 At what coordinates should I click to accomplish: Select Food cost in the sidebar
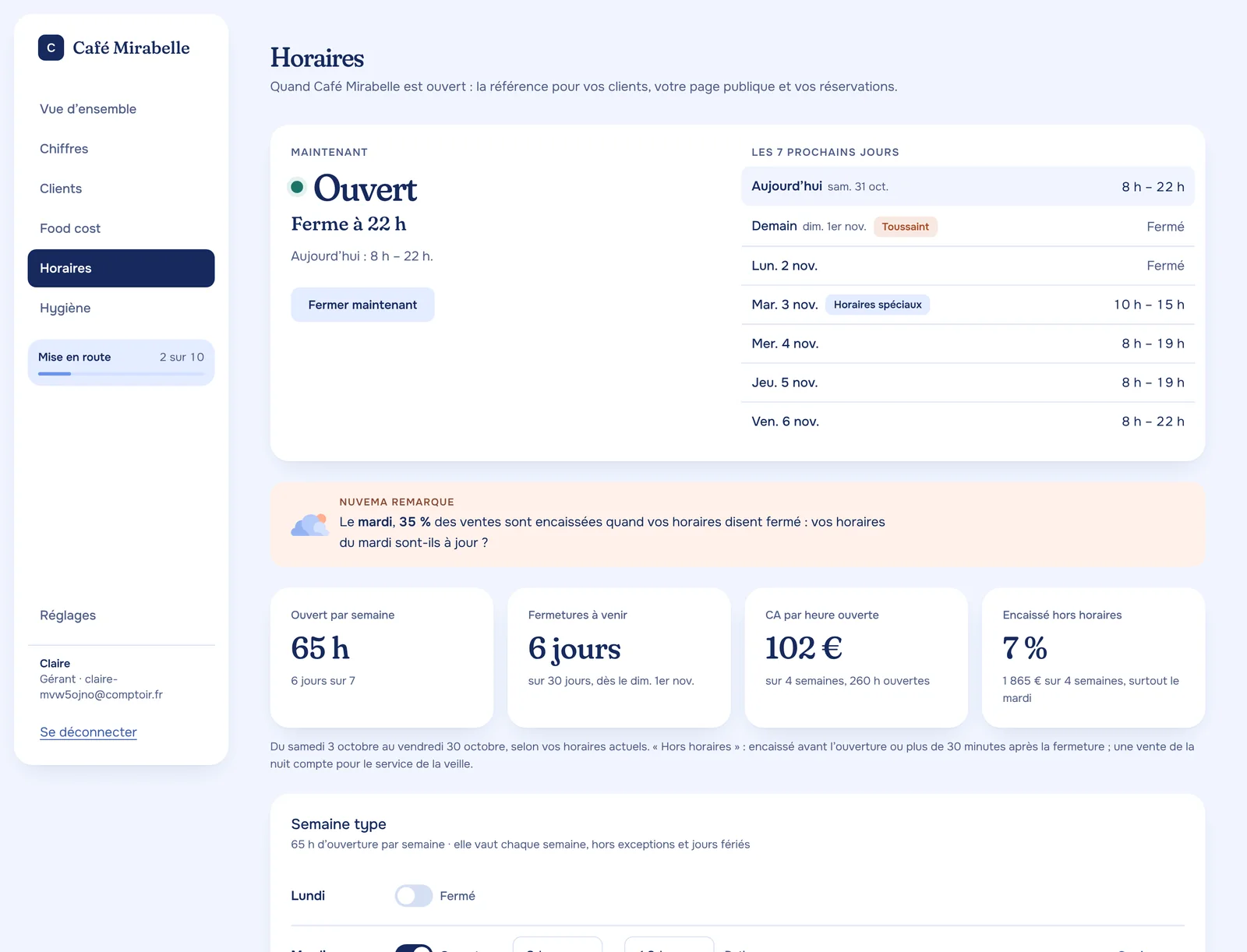pos(121,228)
